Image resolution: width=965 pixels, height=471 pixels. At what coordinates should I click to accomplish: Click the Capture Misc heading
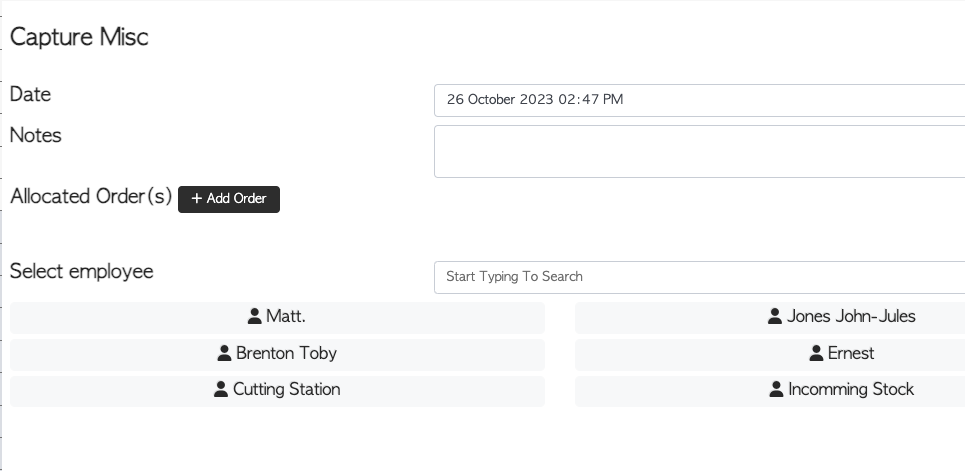79,37
